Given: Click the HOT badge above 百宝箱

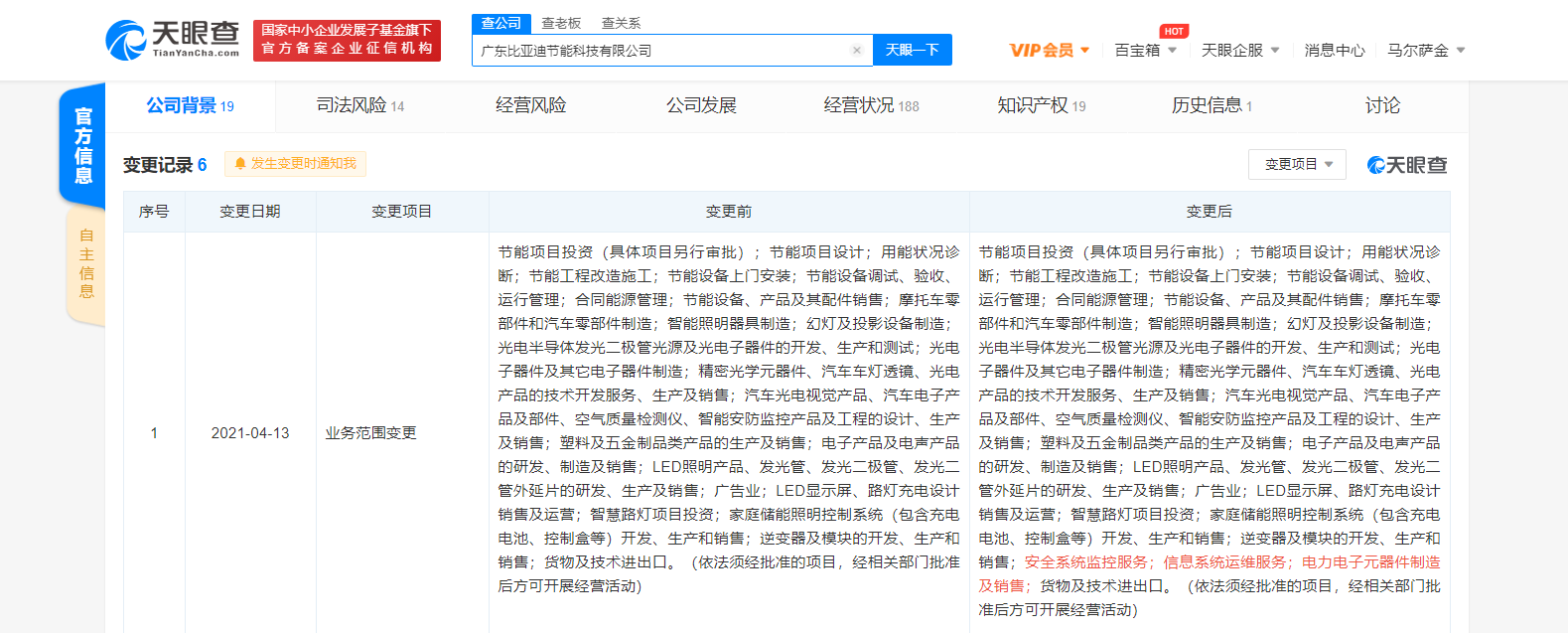Looking at the screenshot, I should 1174,32.
